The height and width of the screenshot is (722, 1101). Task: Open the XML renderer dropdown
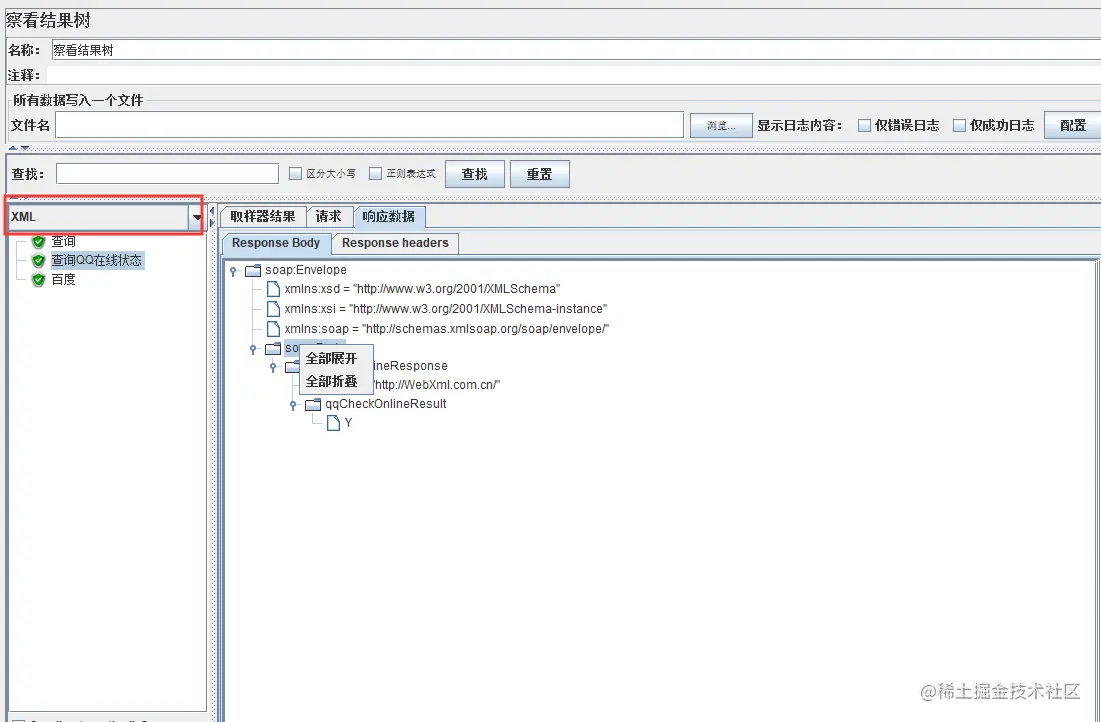point(197,217)
